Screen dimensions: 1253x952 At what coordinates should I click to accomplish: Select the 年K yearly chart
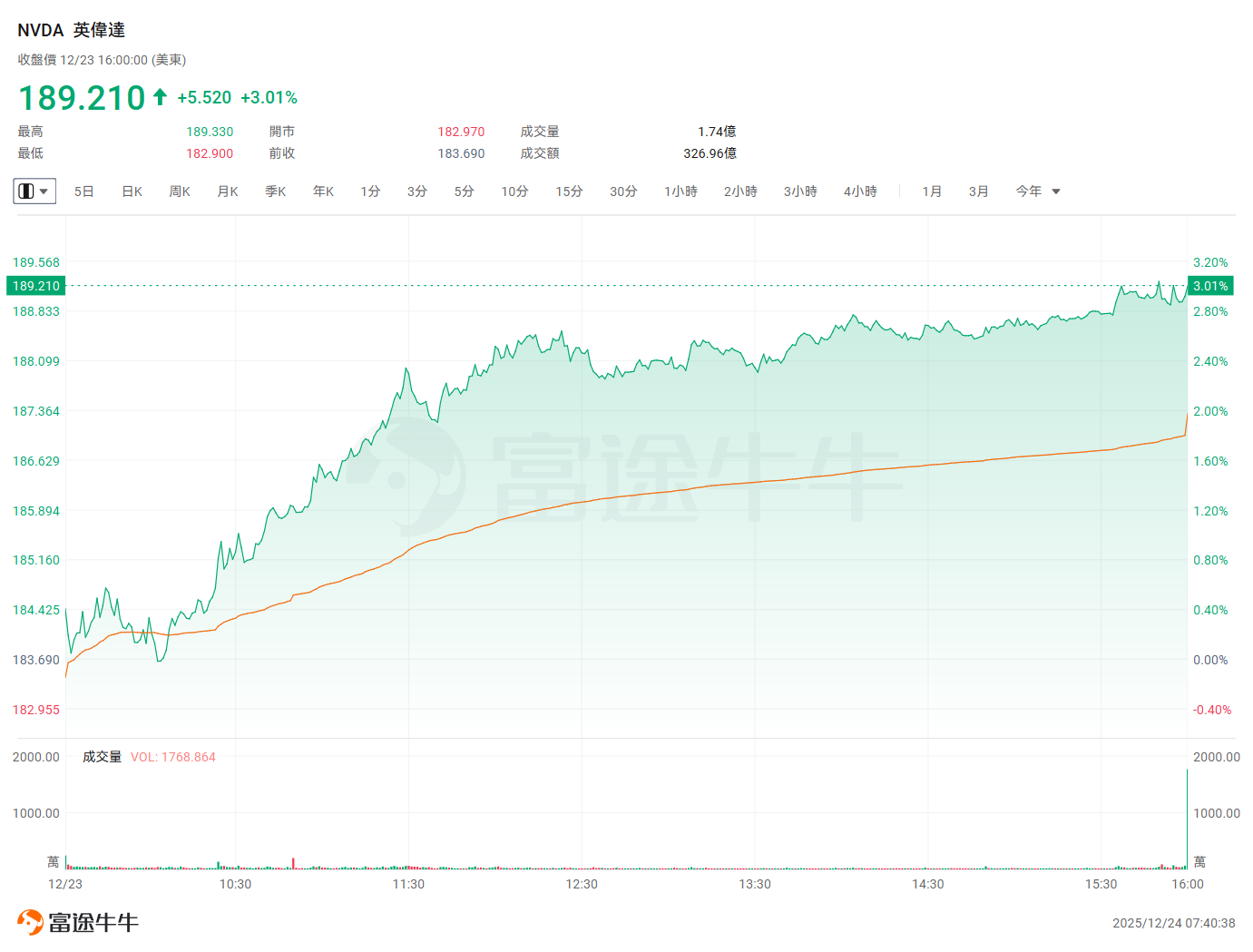pos(324,191)
